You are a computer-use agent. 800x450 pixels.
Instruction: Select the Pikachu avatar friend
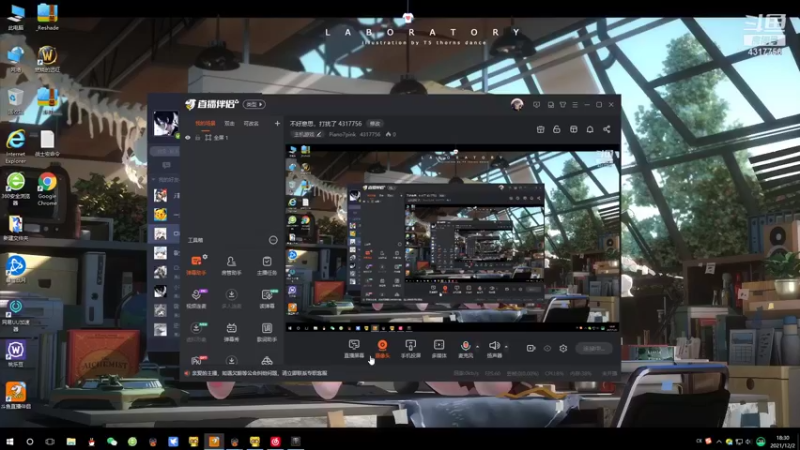160,214
